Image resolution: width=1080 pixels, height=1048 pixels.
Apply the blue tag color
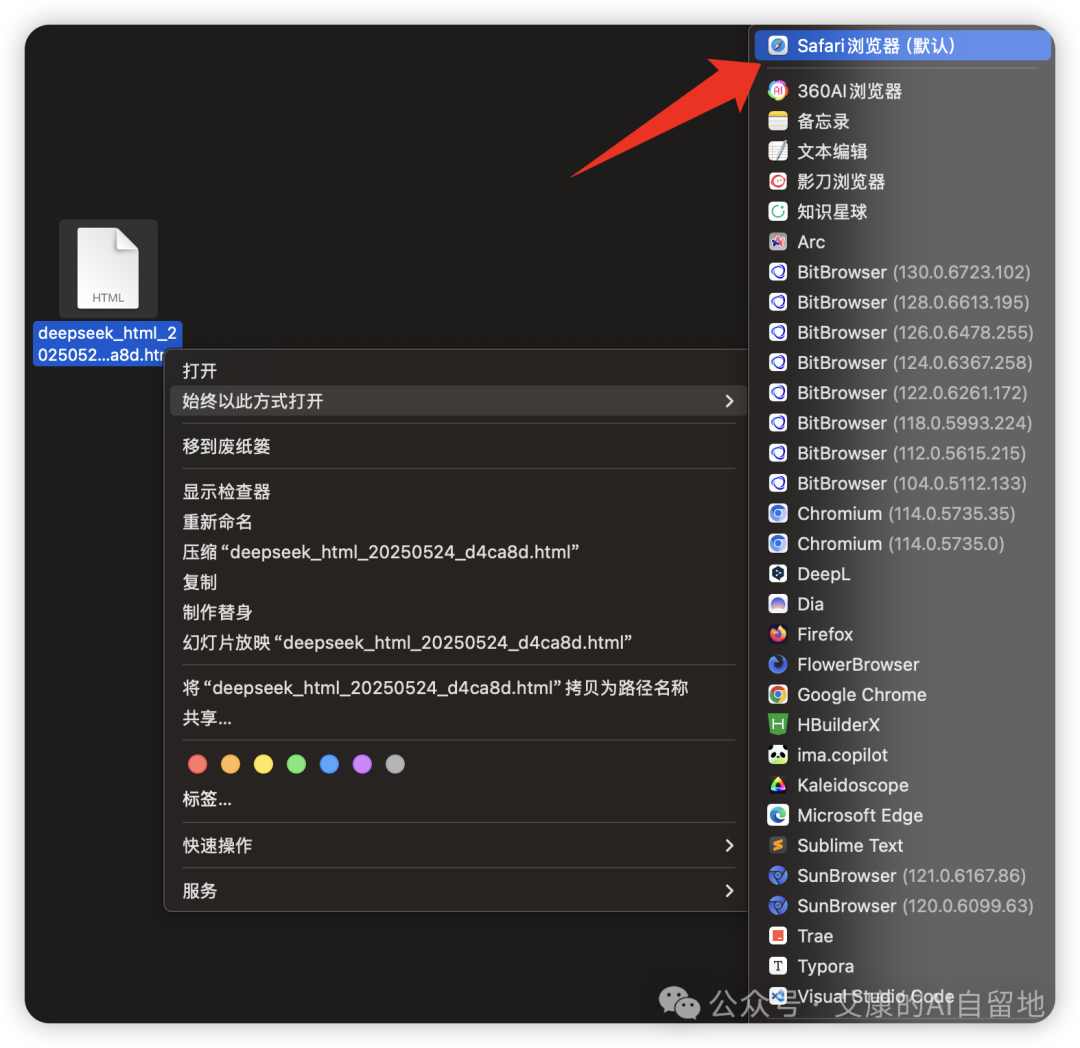(x=329, y=764)
